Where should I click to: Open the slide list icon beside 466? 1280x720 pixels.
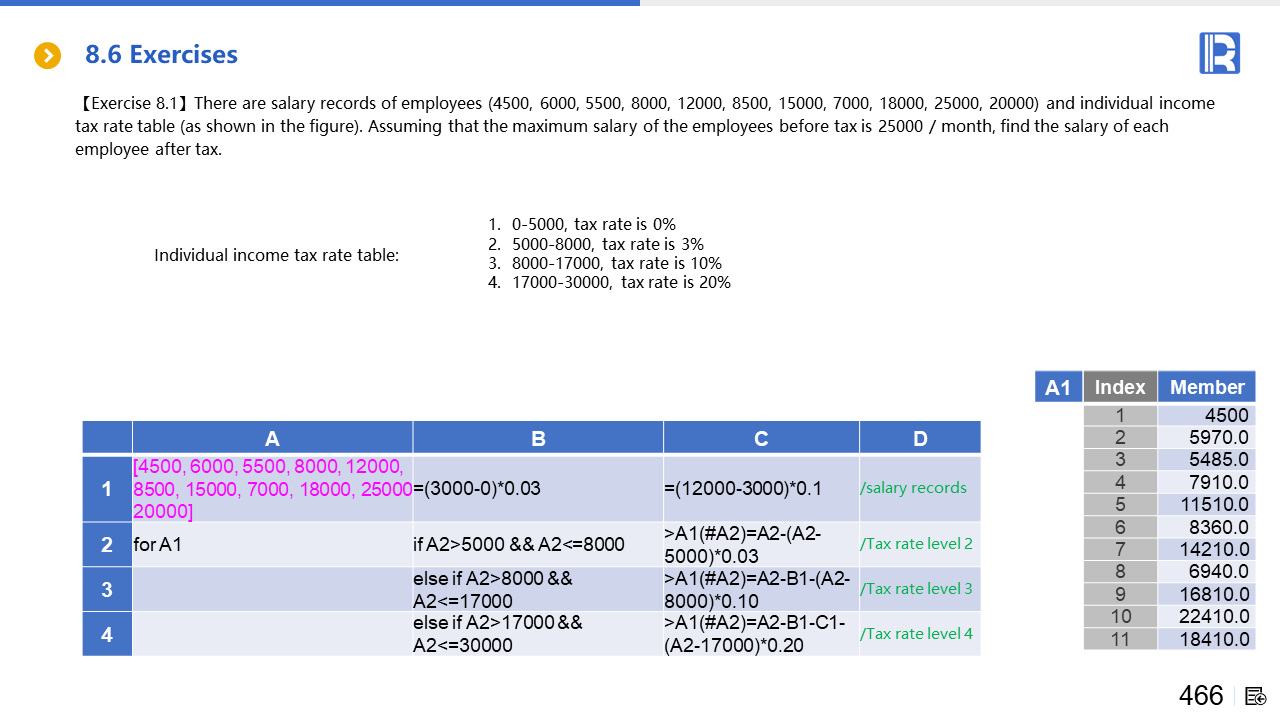[1256, 696]
